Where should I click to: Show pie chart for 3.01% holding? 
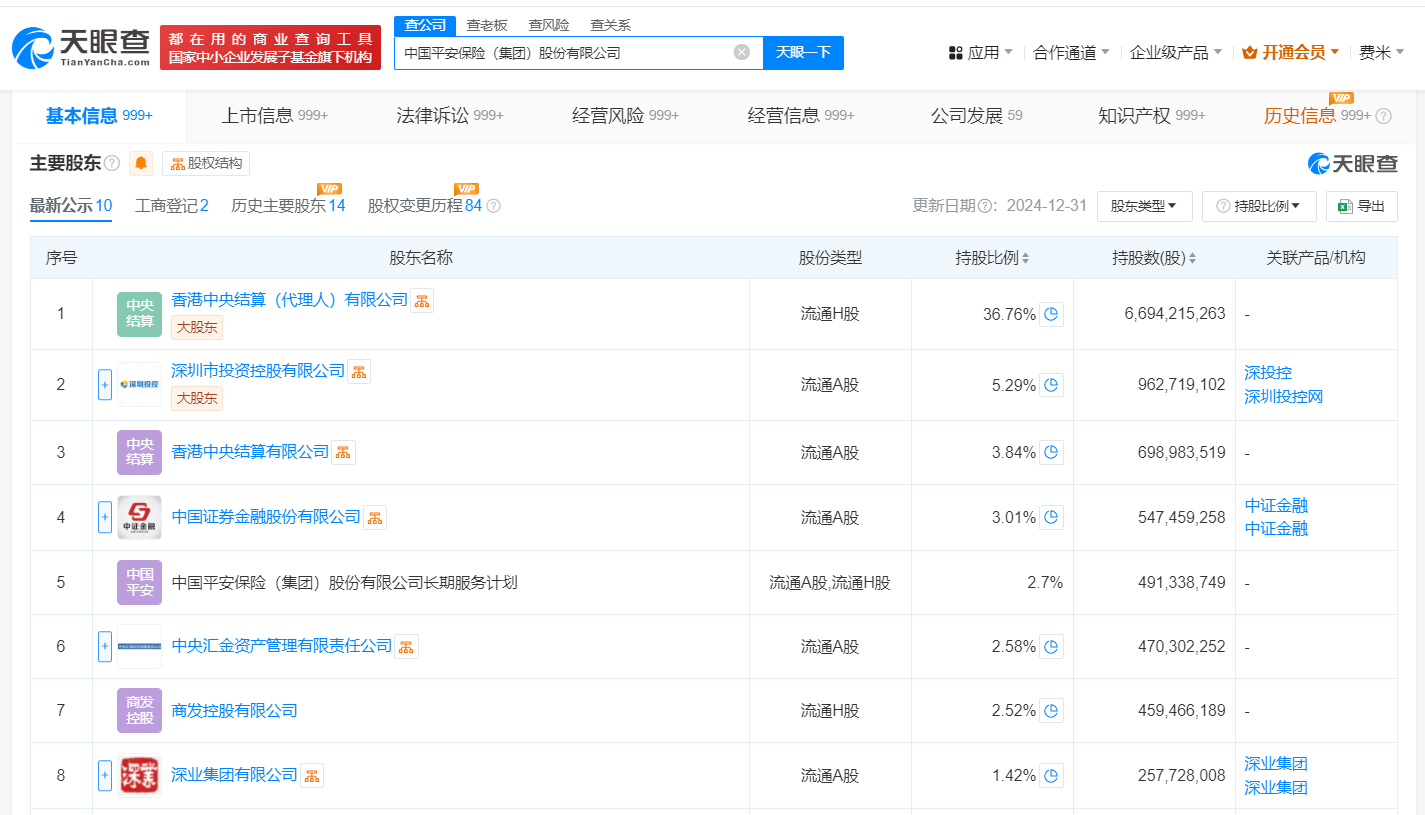pyautogui.click(x=1051, y=518)
